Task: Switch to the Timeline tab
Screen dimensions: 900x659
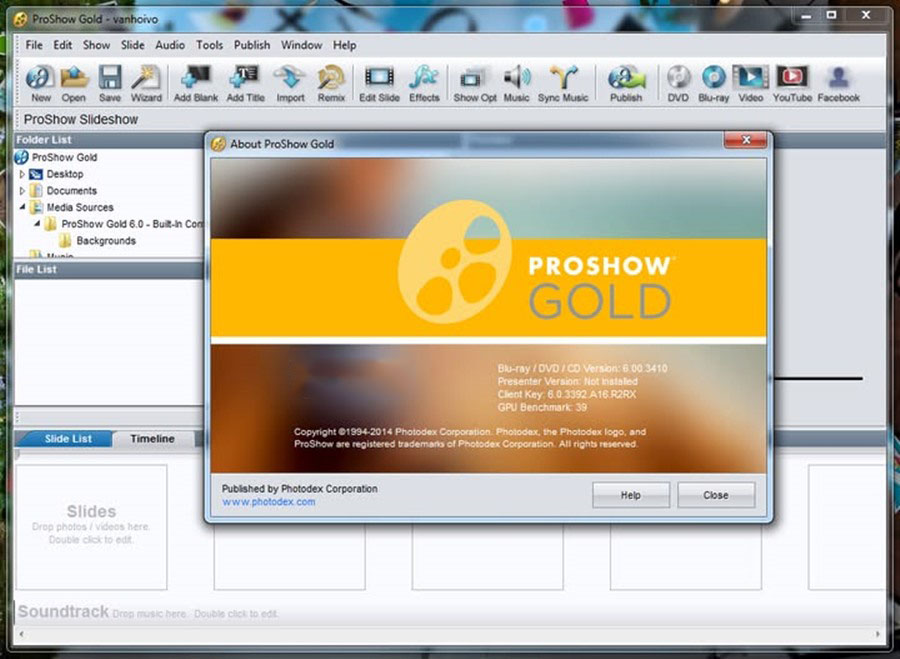Action: point(152,439)
